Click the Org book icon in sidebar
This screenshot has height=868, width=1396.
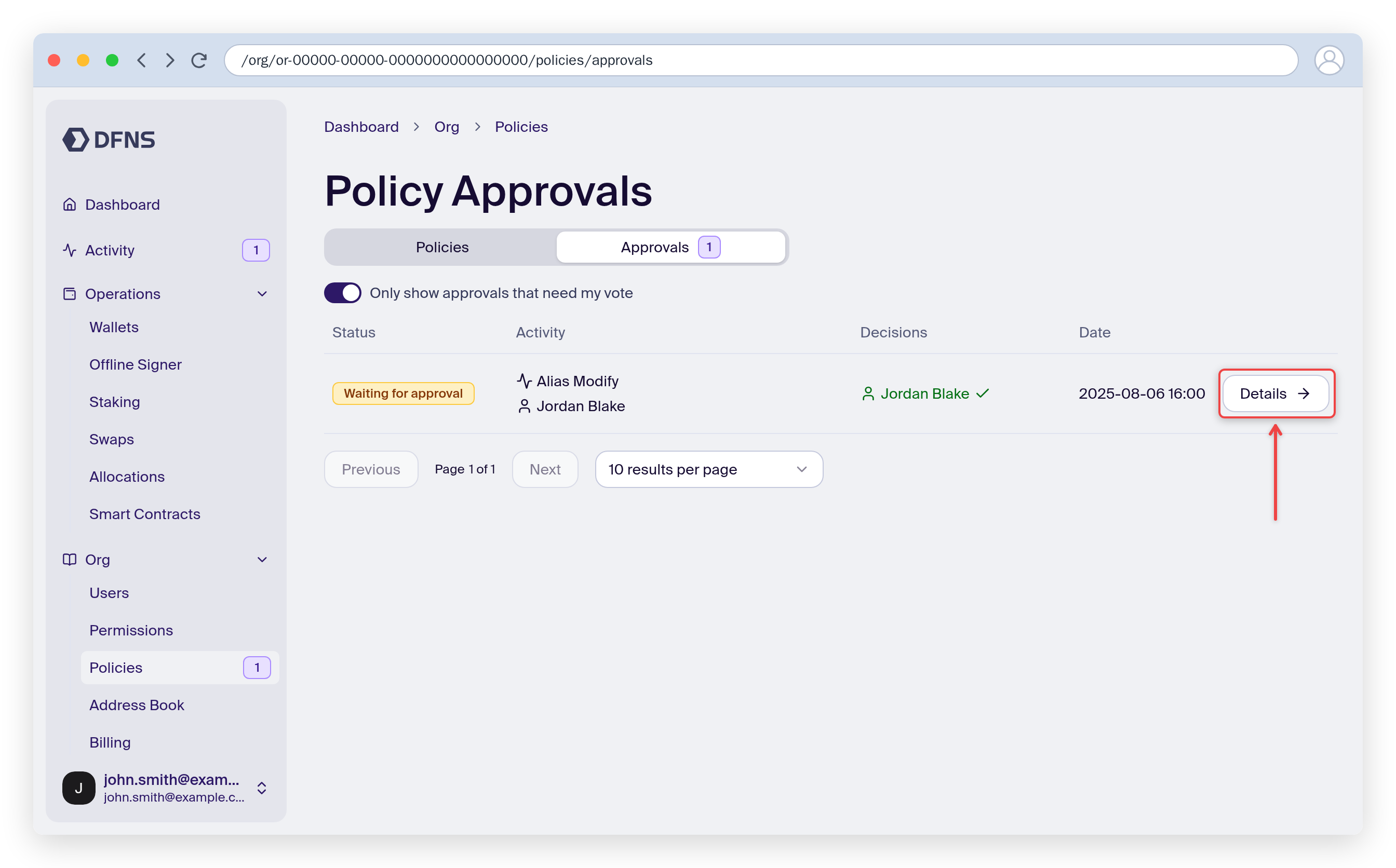pos(70,560)
